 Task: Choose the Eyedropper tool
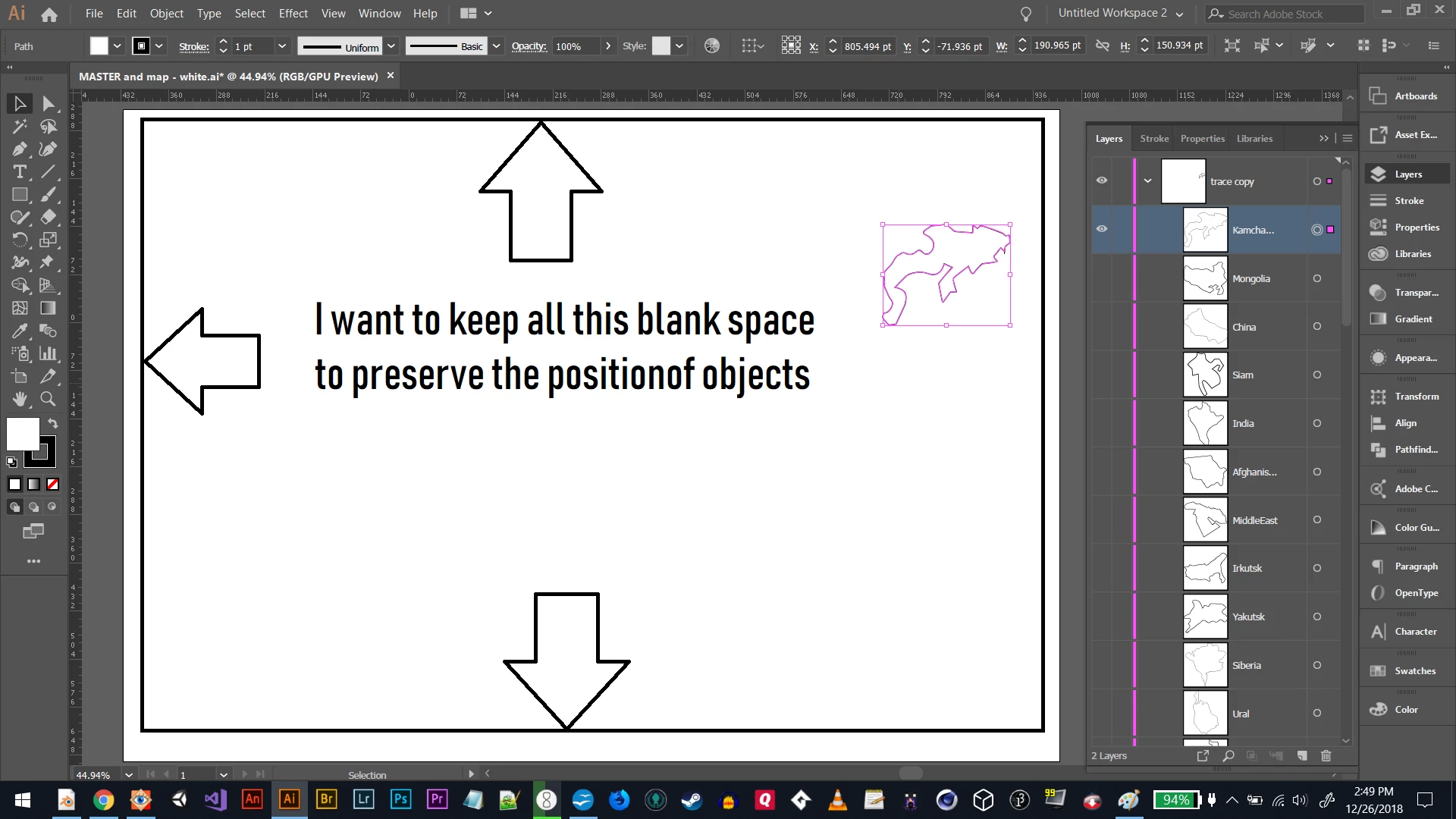(x=20, y=331)
